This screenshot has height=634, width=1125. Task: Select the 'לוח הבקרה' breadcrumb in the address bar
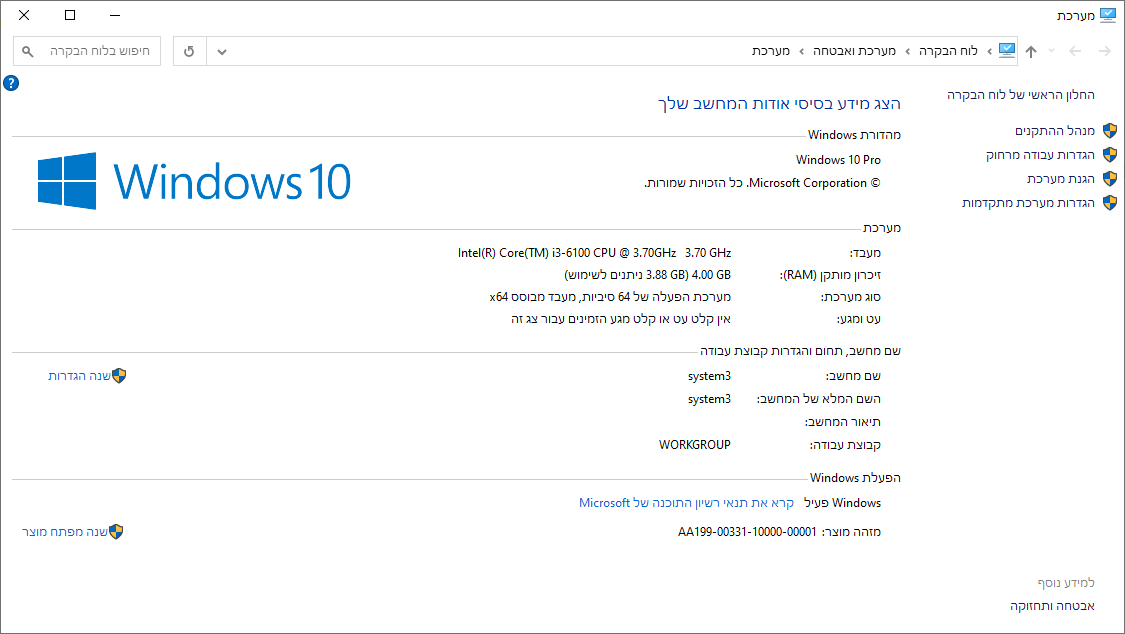(949, 51)
